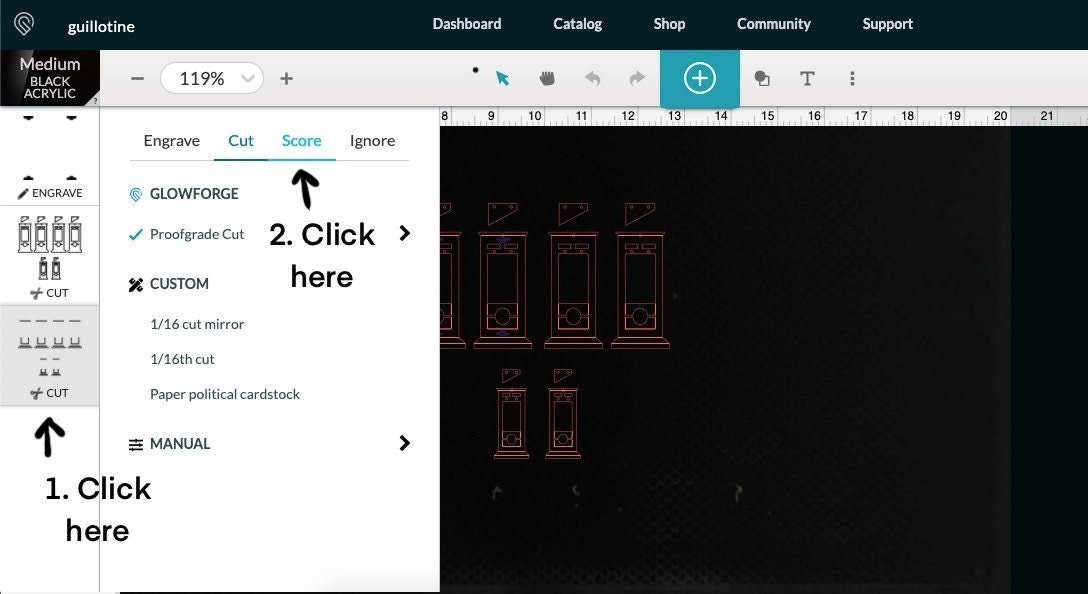Select the Ignore tab

coord(372,141)
